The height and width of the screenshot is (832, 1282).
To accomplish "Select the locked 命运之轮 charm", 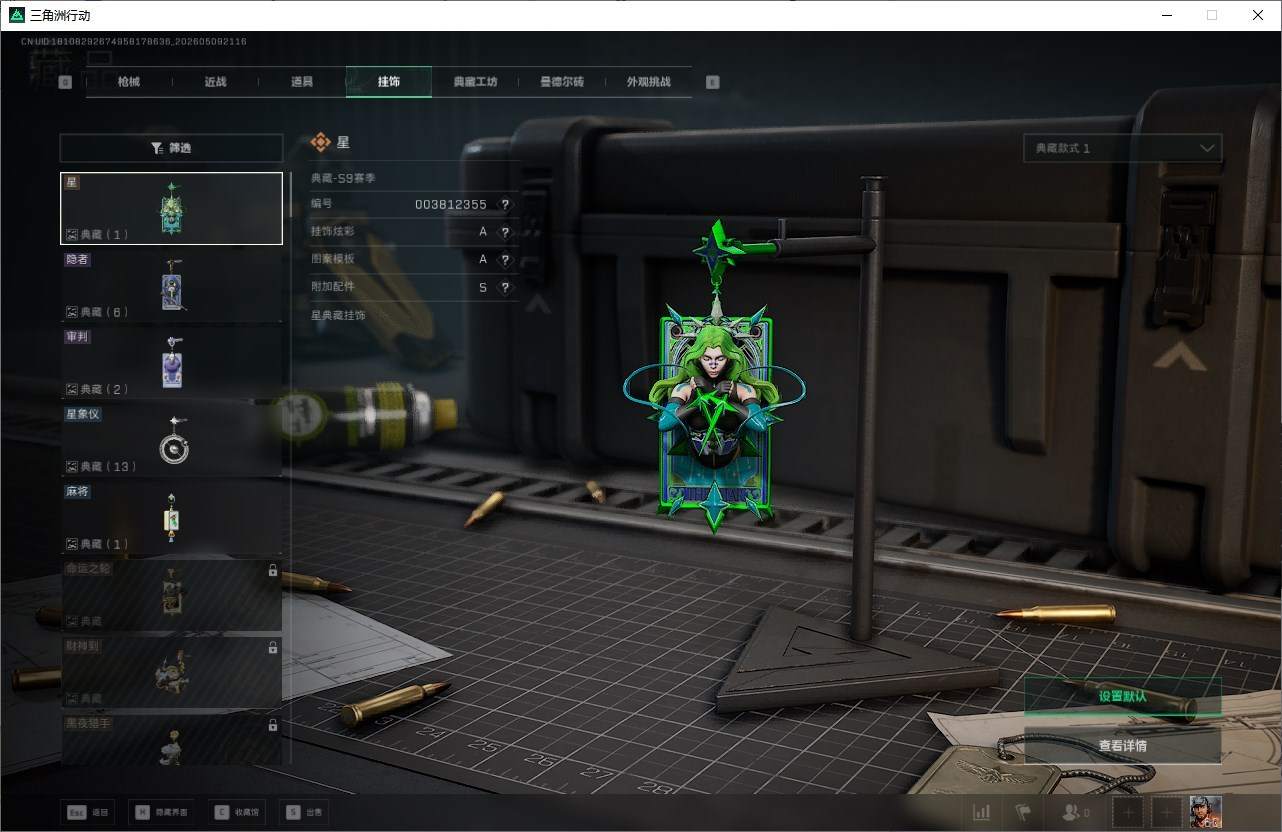I will coord(171,594).
